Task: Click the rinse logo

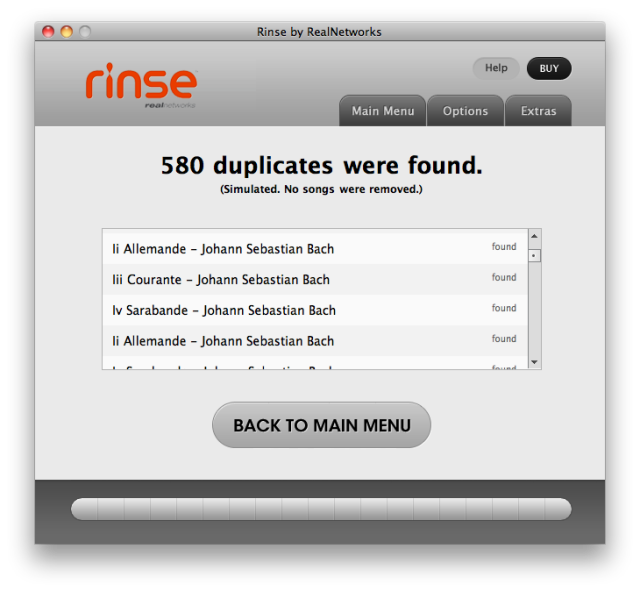Action: pos(141,85)
